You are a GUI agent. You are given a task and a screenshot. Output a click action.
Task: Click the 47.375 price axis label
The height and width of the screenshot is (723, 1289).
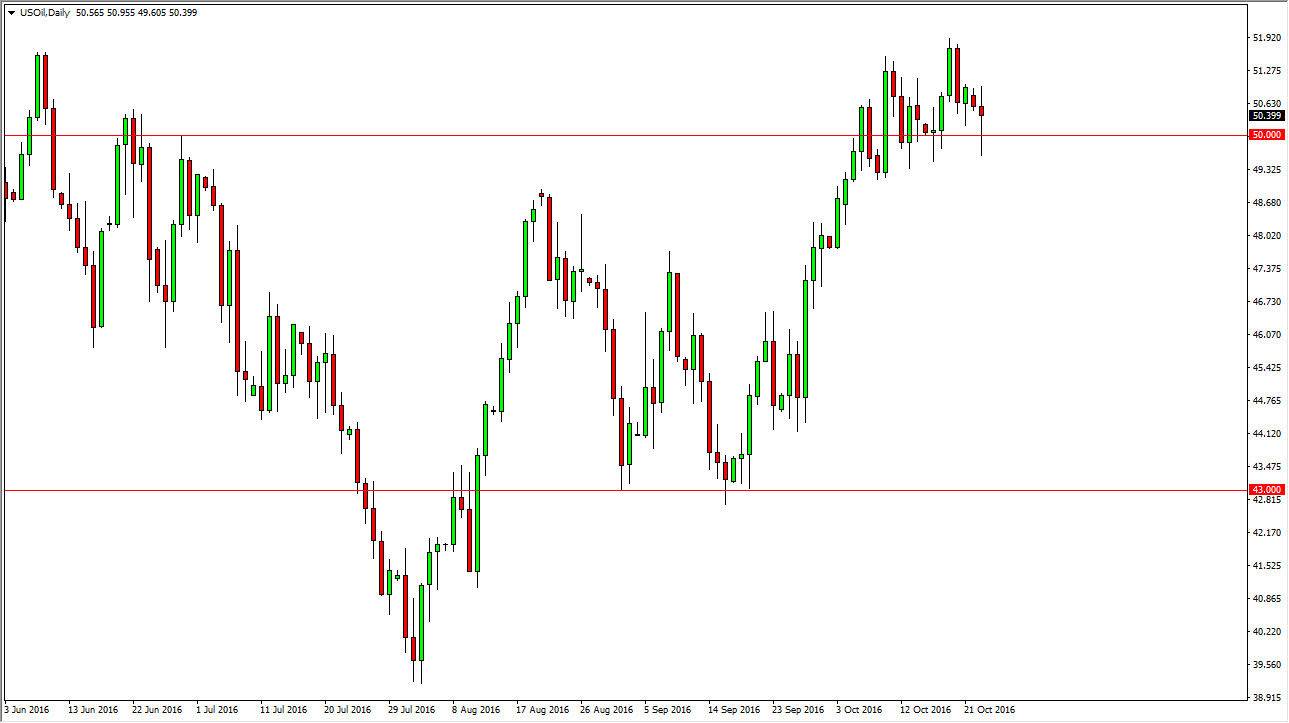click(x=1265, y=269)
